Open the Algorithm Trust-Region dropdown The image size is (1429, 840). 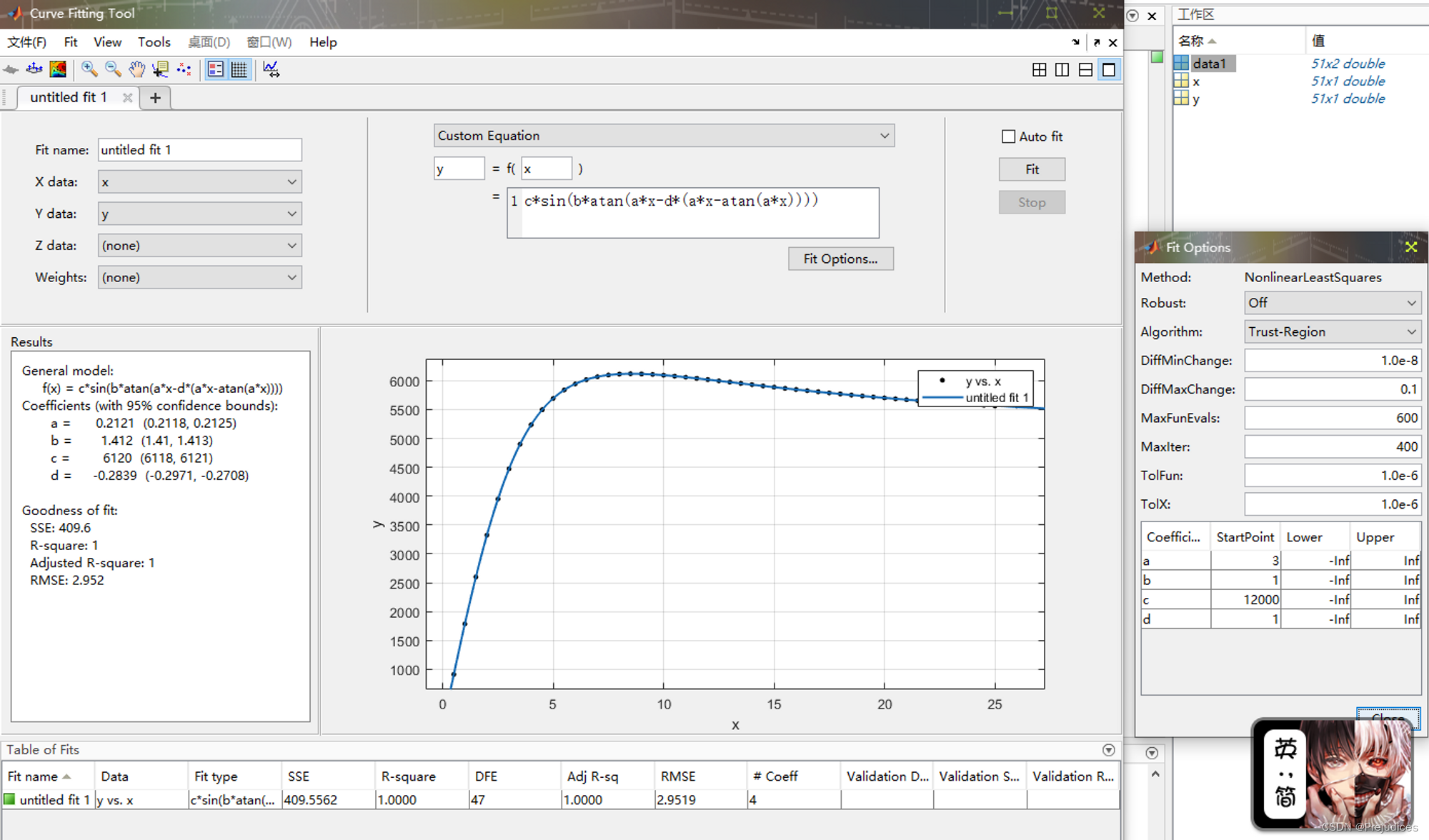pos(1332,332)
